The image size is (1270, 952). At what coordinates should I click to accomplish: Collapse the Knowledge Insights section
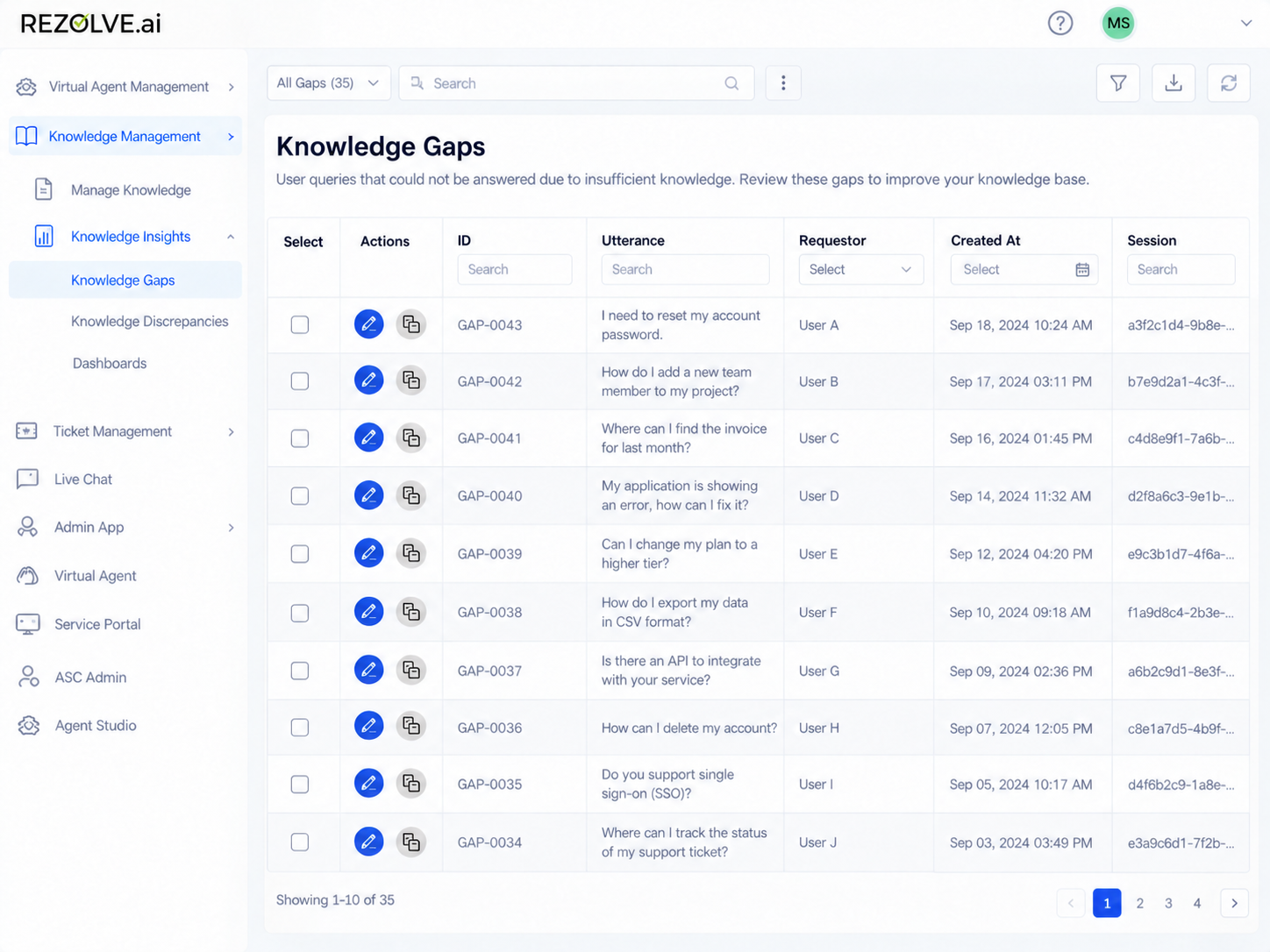point(231,237)
